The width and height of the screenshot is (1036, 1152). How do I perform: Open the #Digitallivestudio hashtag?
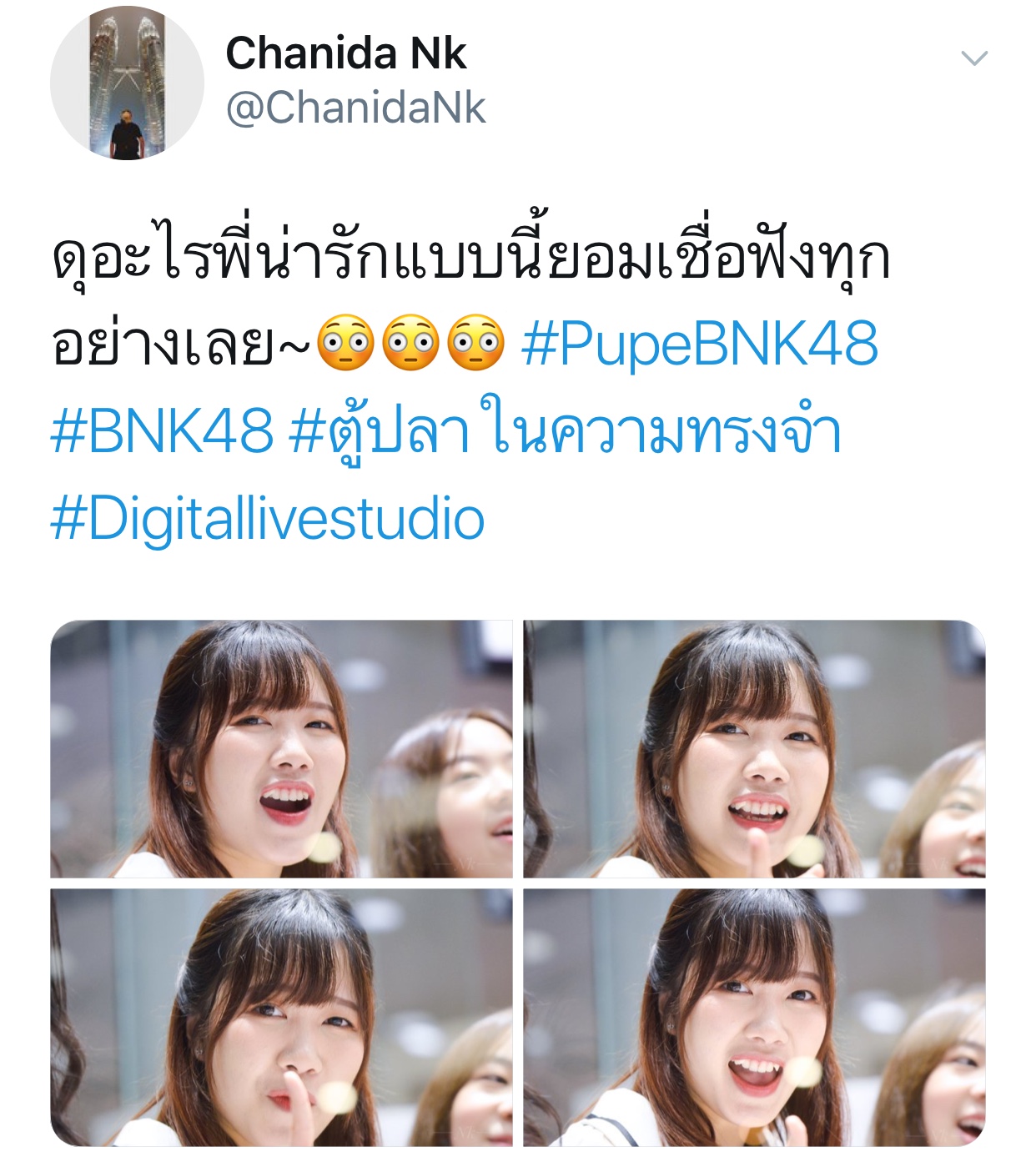point(268,519)
